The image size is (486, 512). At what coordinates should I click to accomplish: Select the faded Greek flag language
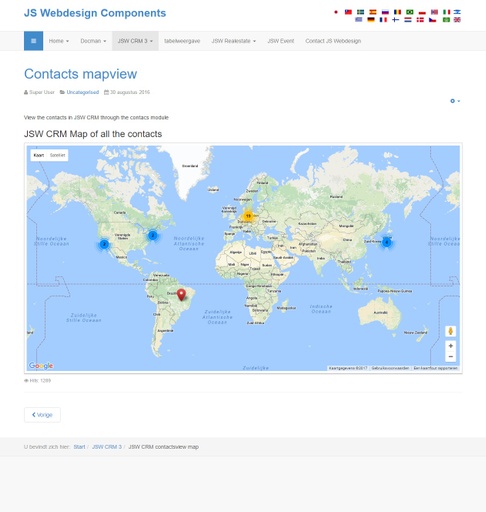point(359,20)
